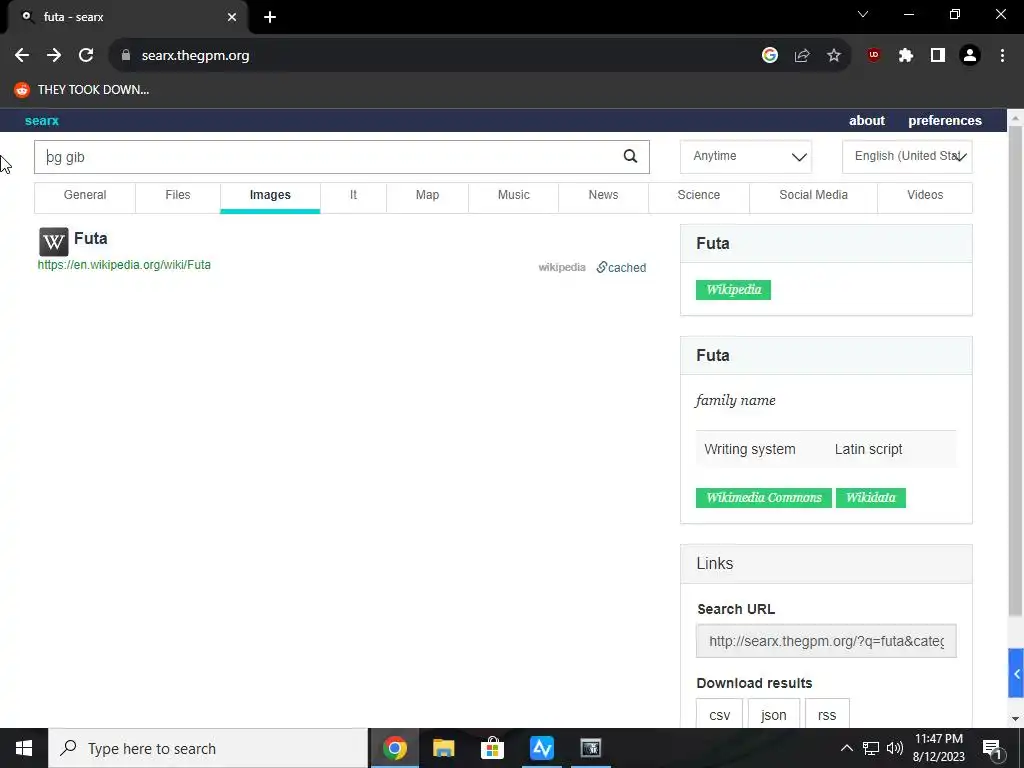Switch to the It tab
Viewport: 1024px width, 768px height.
tap(353, 195)
